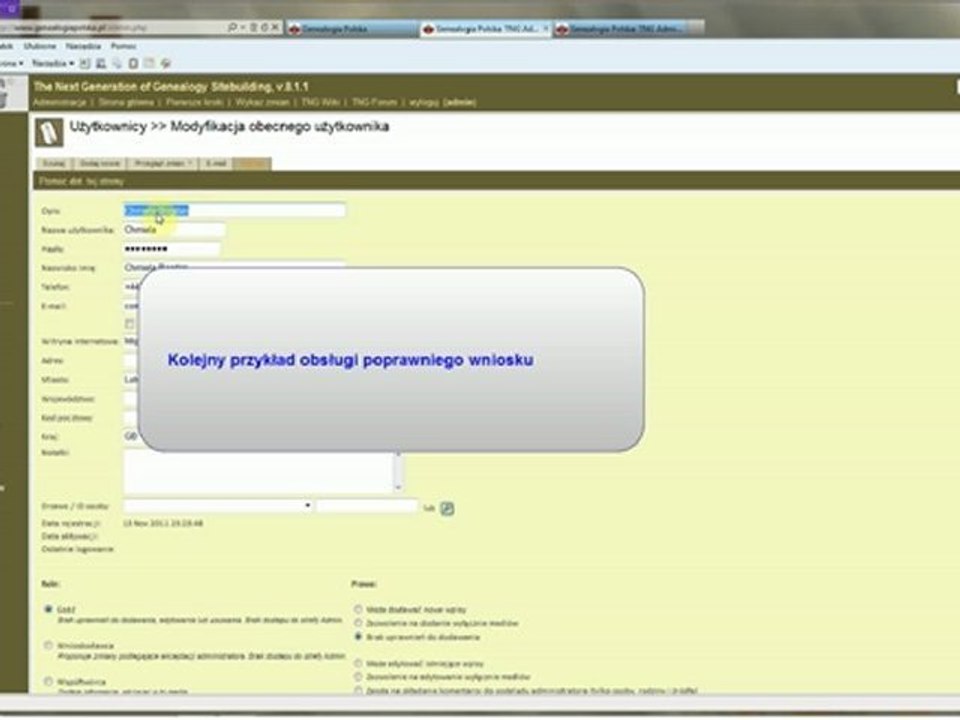Screen dimensions: 960x720
Task: Select Zezwolenie na edytowanie wyłącznie mediów radio
Action: (x=358, y=677)
